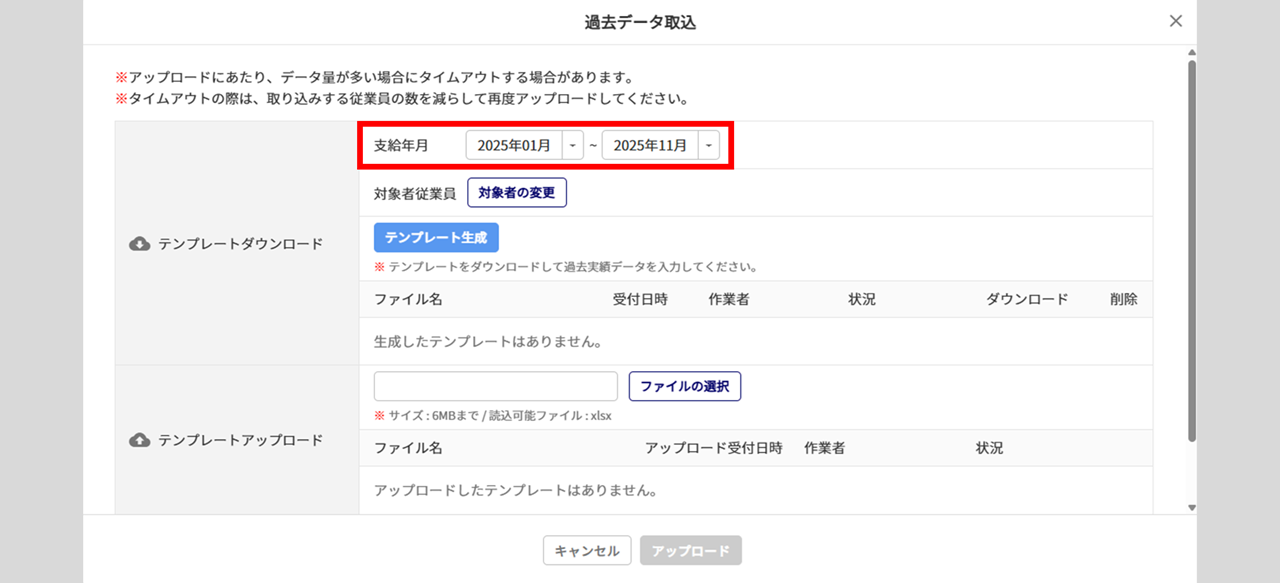Open the end month dropdown arrow
1280x583 pixels.
coord(709,146)
